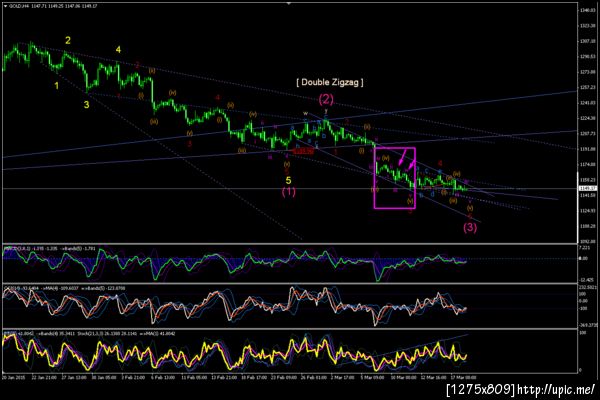Click the highlighted current price tag 1149.17

pos(588,188)
